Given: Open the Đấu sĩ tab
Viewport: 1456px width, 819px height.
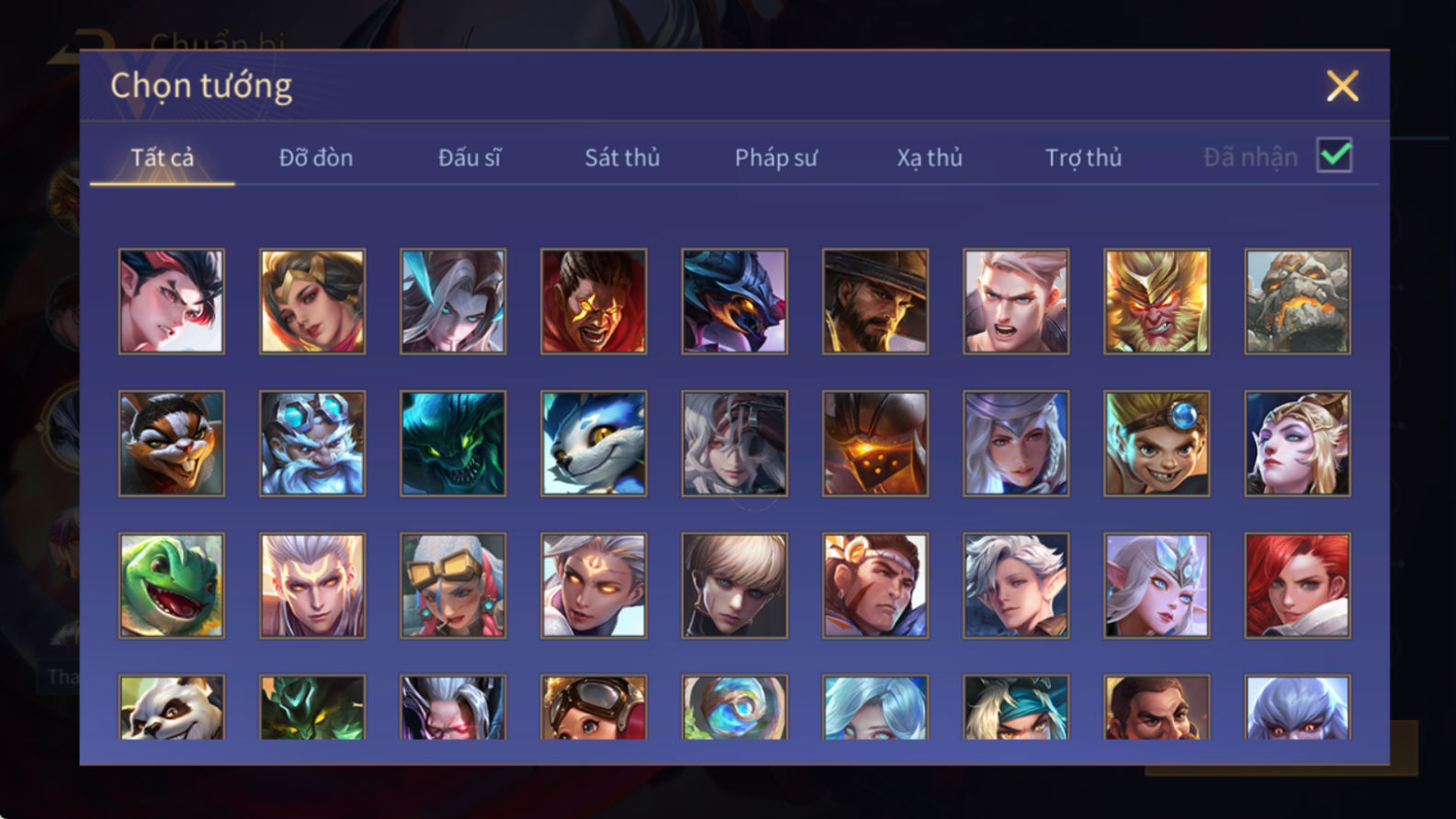Looking at the screenshot, I should click(x=469, y=158).
